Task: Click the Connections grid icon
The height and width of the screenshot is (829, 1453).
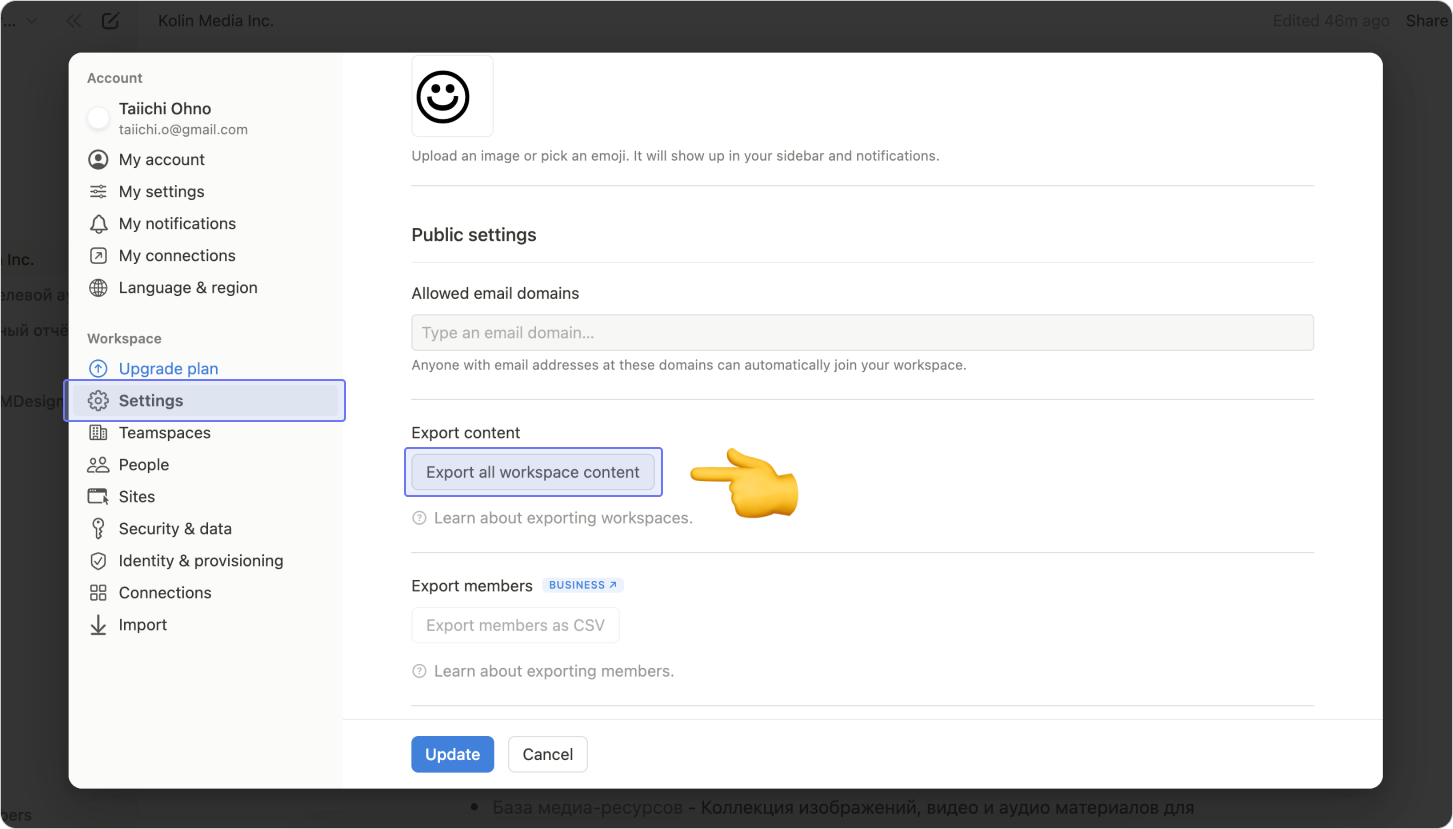Action: [x=98, y=593]
